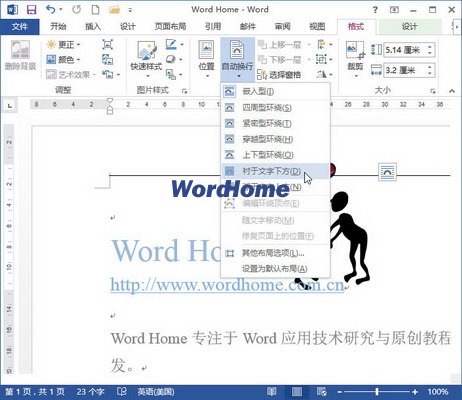Choose Square wrapping (四周型环绕)

tap(275, 108)
